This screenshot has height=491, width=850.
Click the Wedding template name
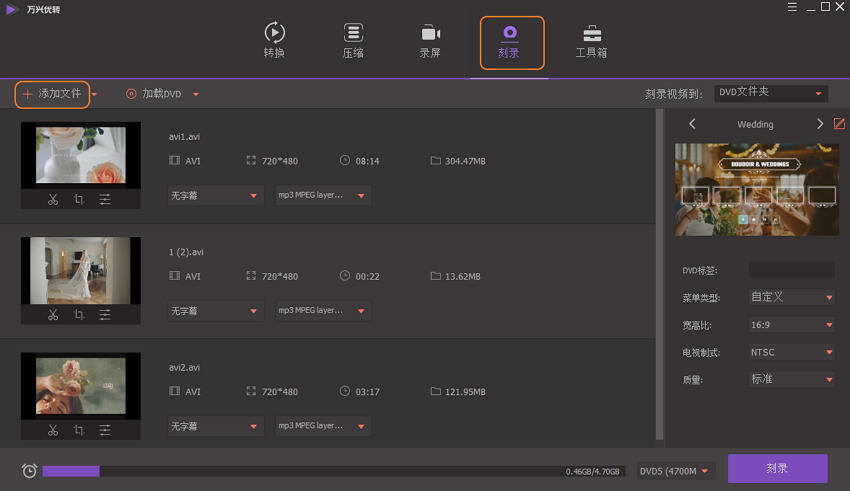[x=755, y=125]
